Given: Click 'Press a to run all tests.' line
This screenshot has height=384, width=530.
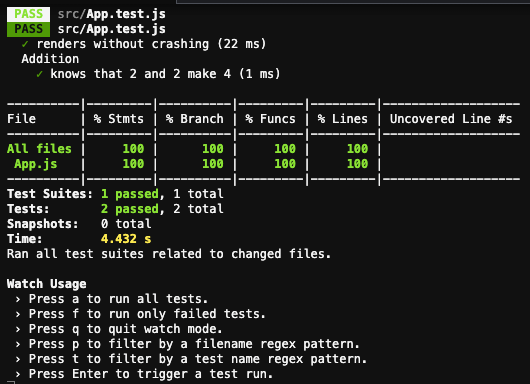Looking at the screenshot, I should 118,299.
